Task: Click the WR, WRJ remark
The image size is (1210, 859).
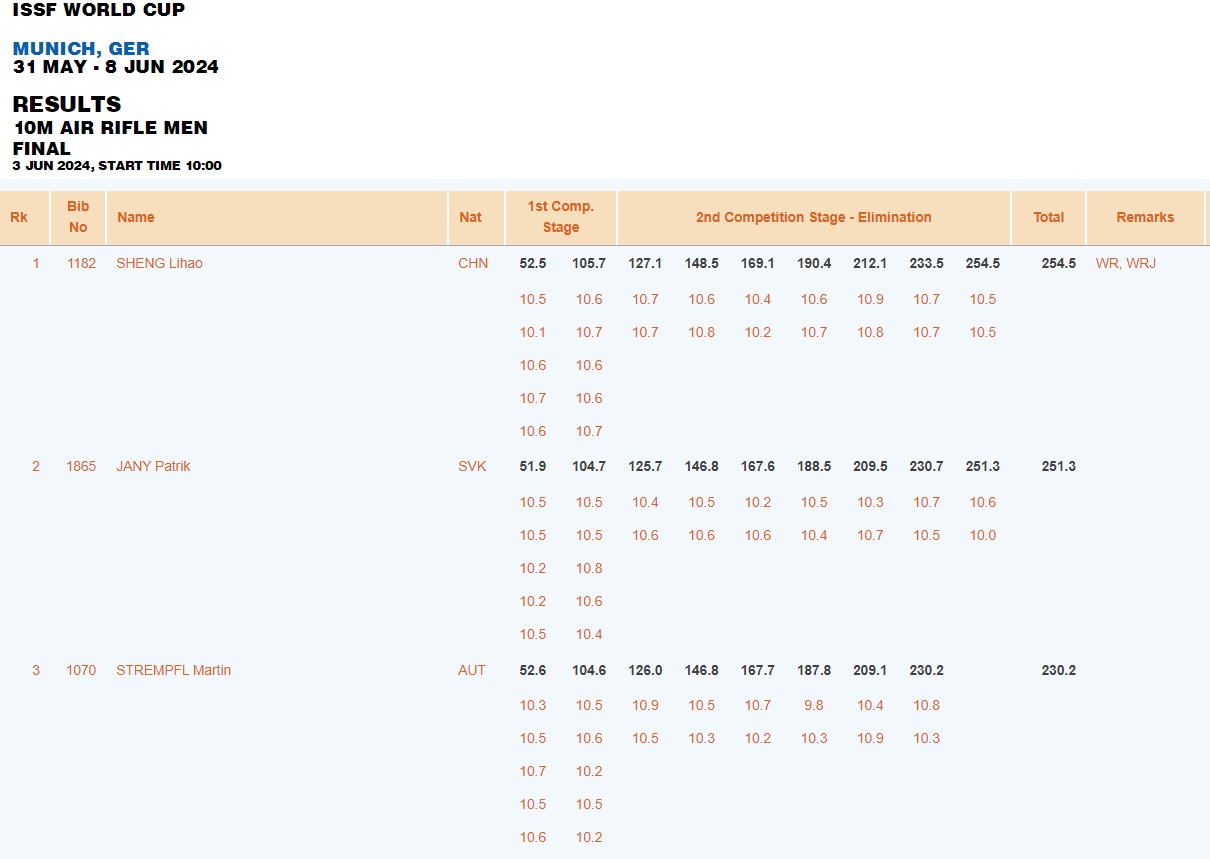Action: pyautogui.click(x=1126, y=263)
